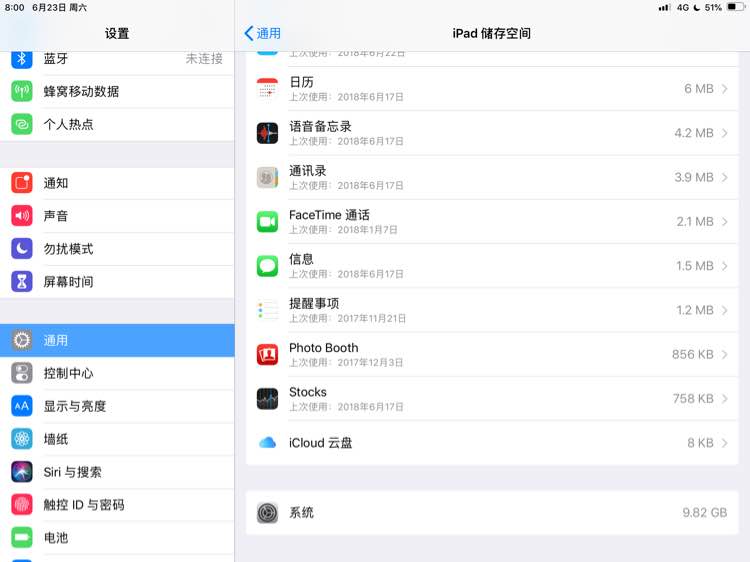
Task: Tap the Display & Brightness AA icon
Action: pyautogui.click(x=22, y=406)
